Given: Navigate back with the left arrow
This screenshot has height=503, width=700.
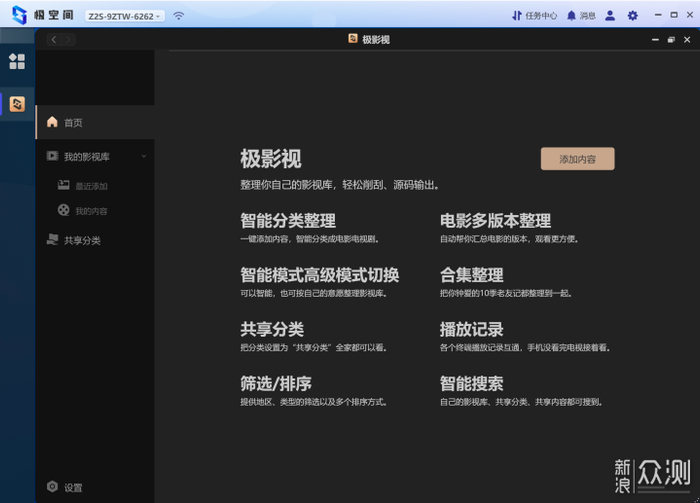Looking at the screenshot, I should (x=54, y=39).
